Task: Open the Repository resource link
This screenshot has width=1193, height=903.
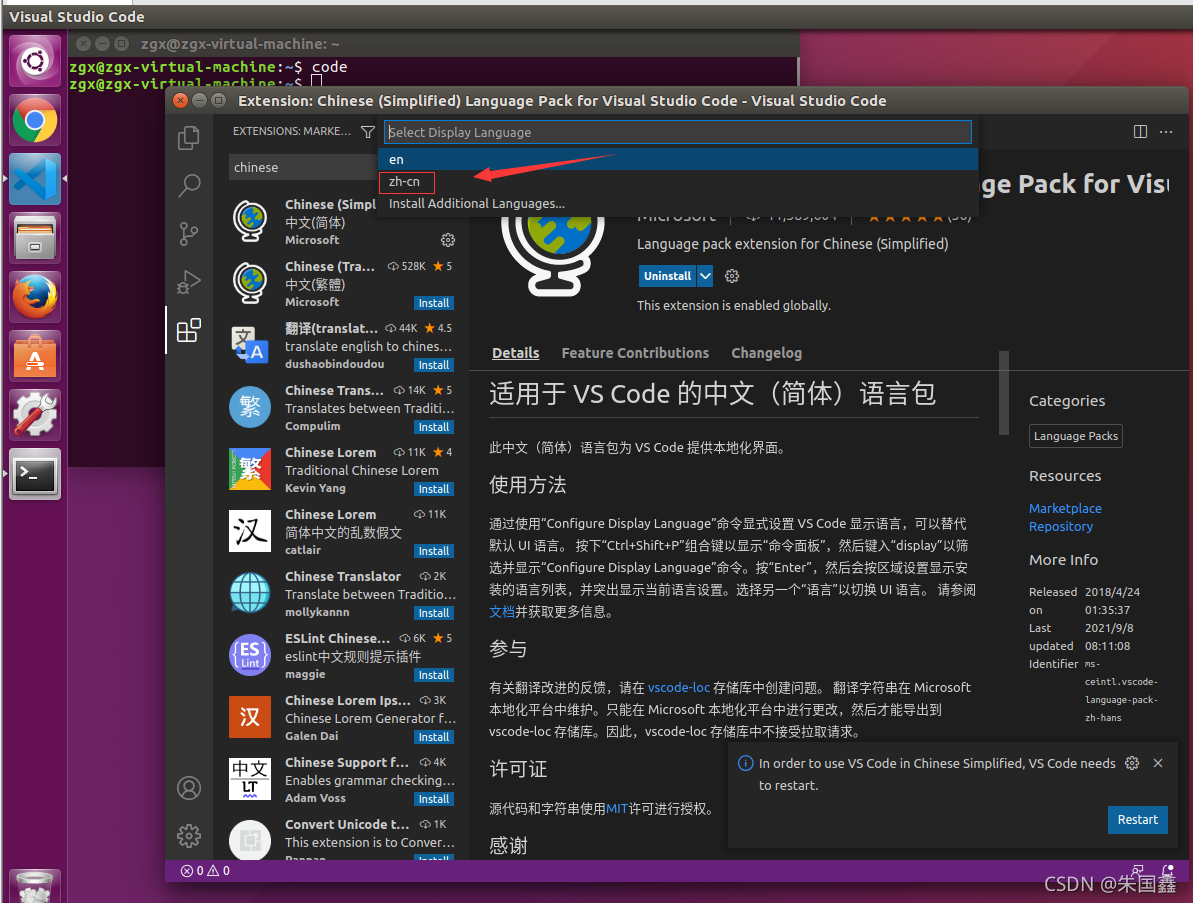Action: [1061, 526]
